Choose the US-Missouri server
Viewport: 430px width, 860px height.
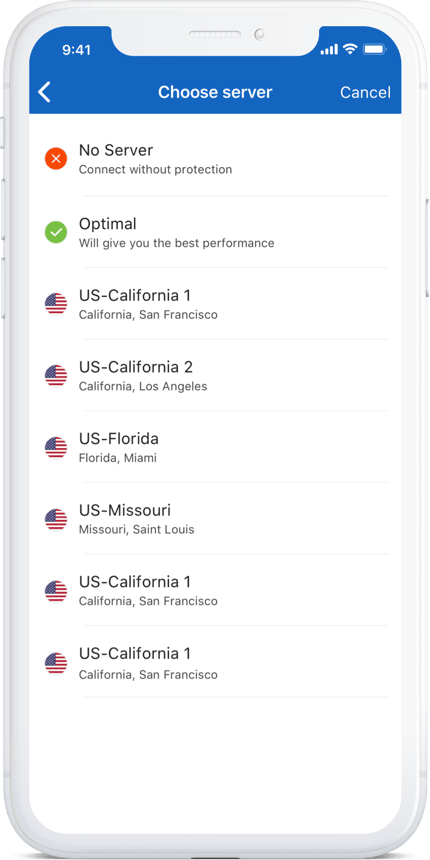[215, 519]
